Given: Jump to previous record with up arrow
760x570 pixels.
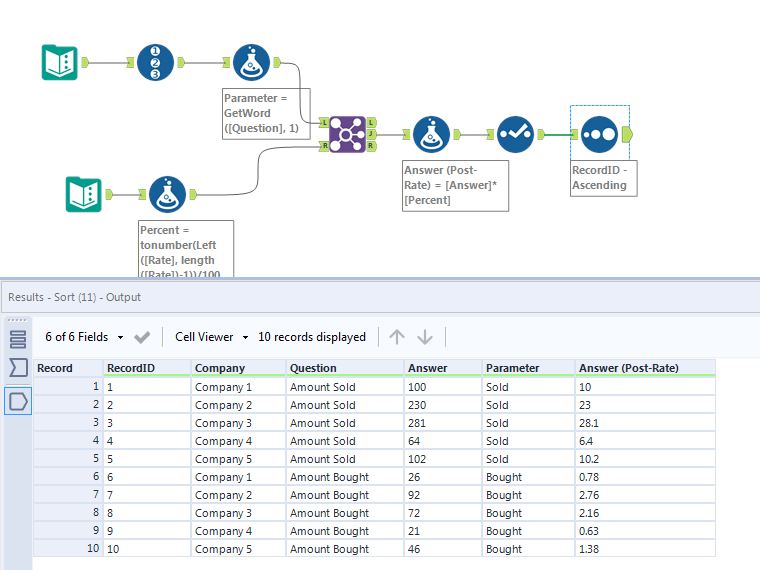Looking at the screenshot, I should [x=396, y=337].
